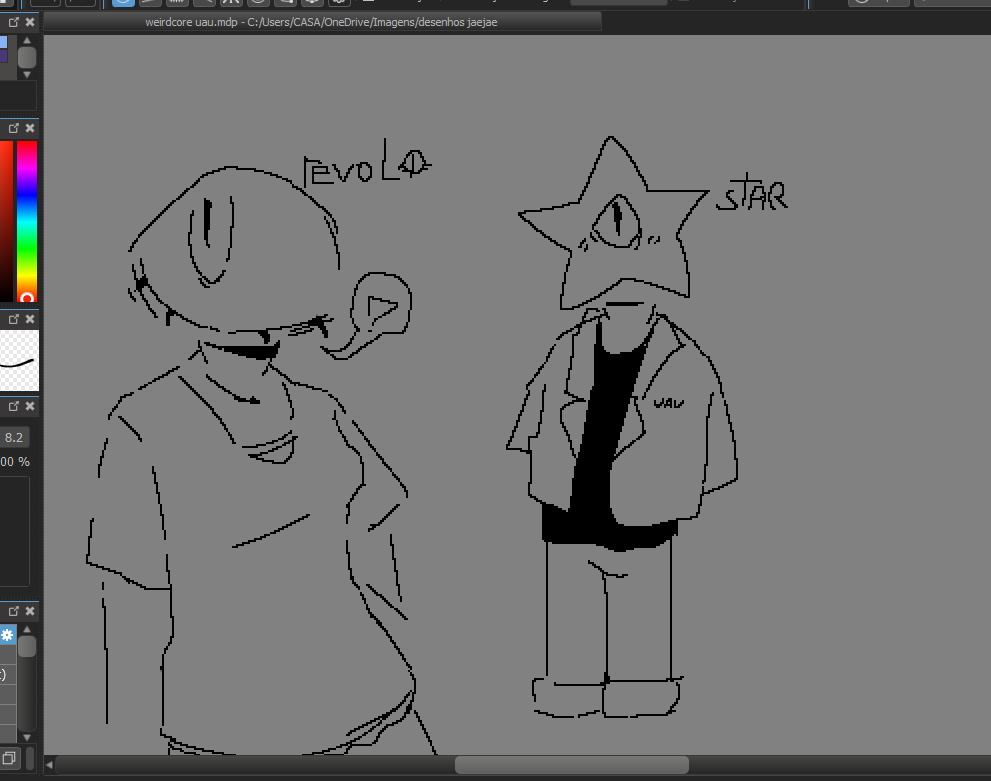
Task: Click the brush size value 8.2
Action: coord(15,437)
